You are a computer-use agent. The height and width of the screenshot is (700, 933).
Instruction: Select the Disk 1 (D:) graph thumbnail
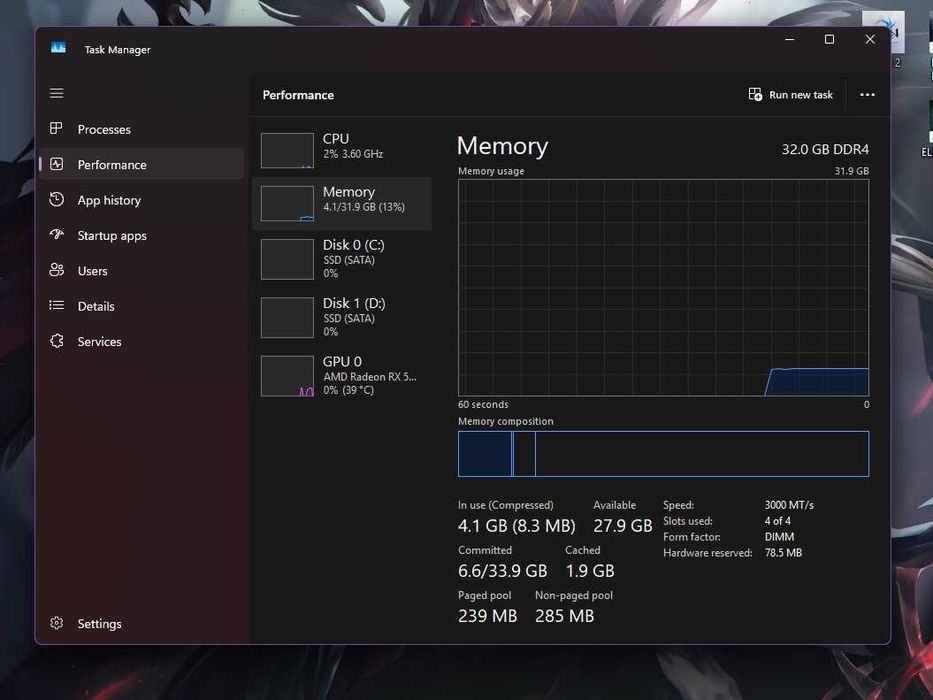[287, 318]
